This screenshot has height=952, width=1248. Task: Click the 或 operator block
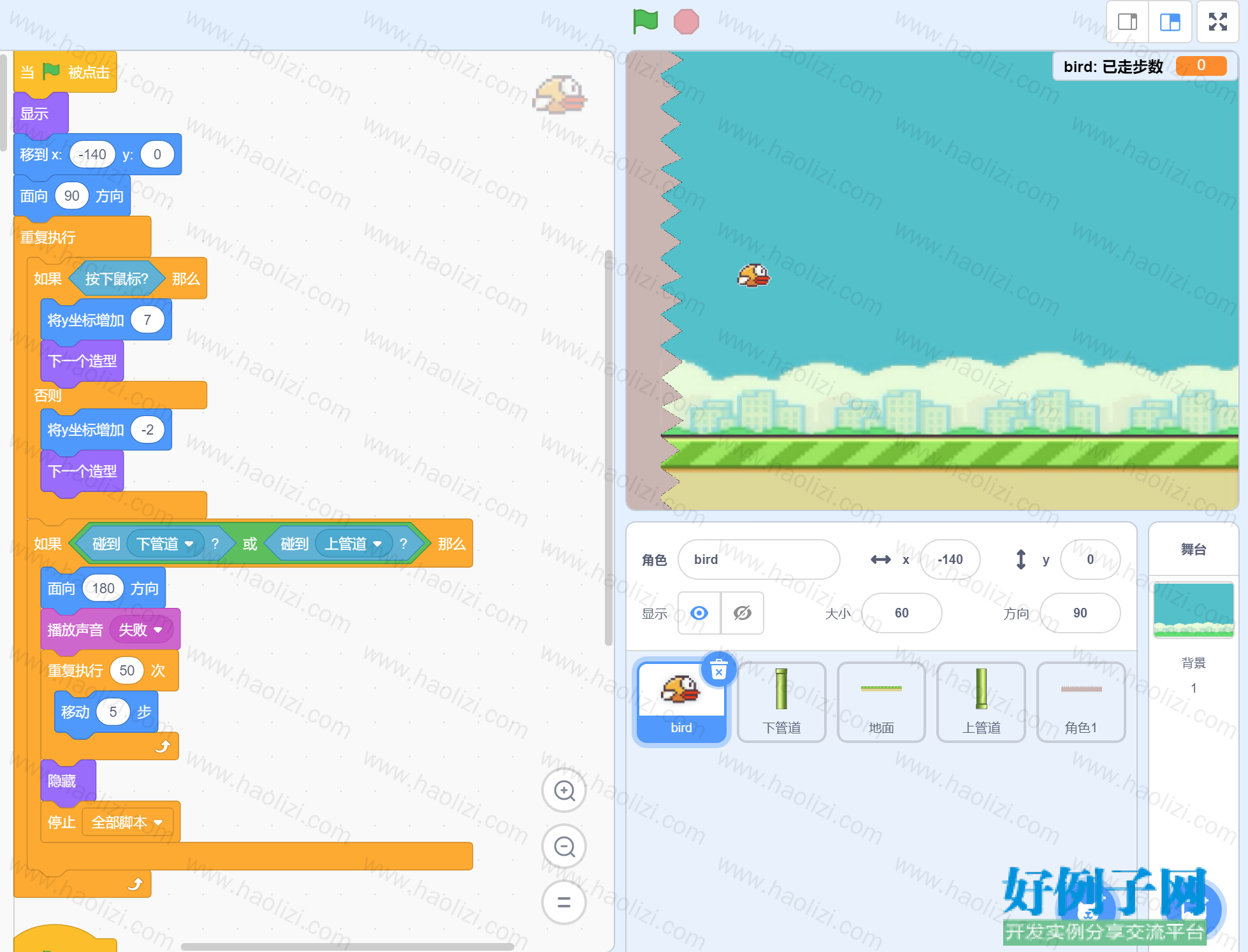250,544
